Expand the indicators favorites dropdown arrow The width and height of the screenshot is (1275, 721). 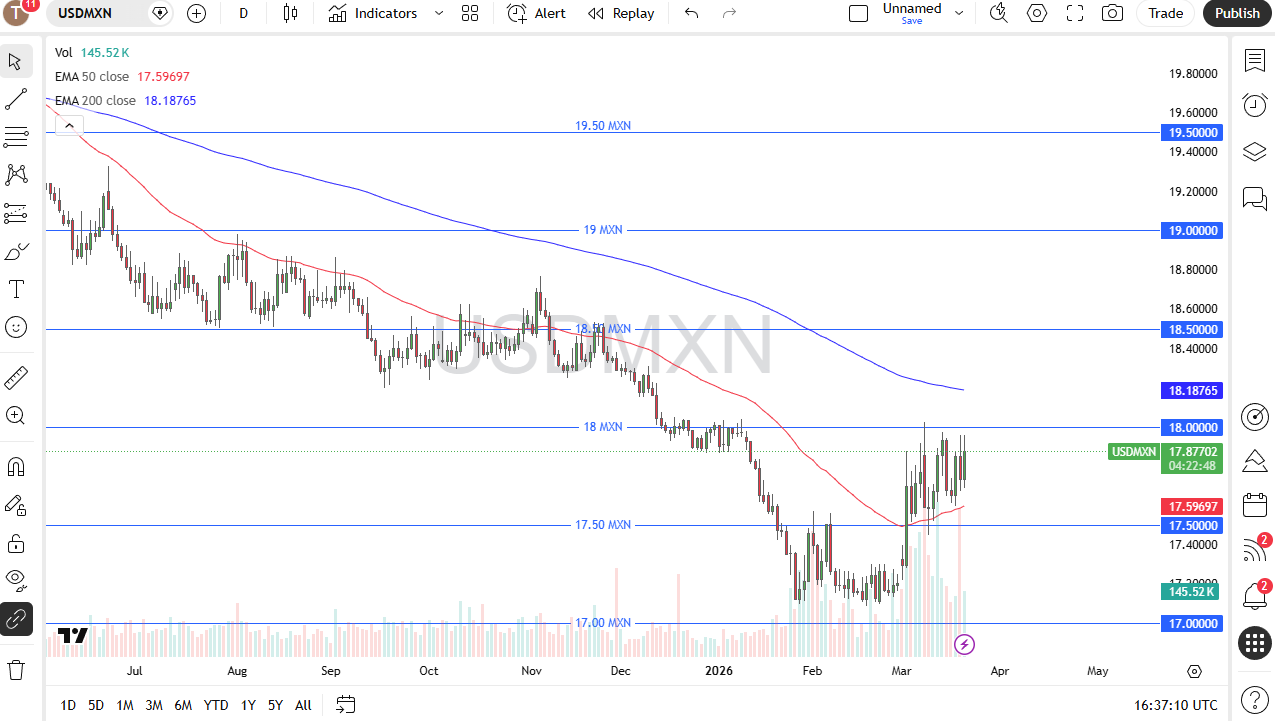(438, 13)
